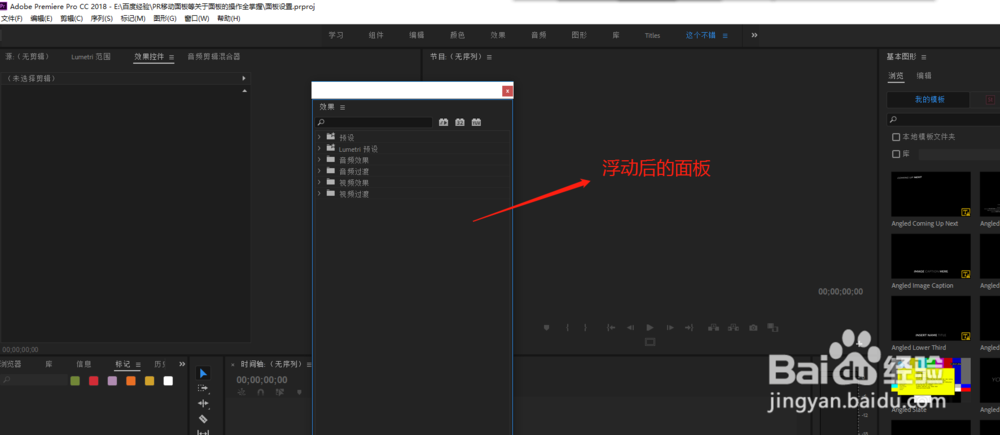Filter markers by orange color swatch
The image size is (1000, 435).
pyautogui.click(x=131, y=381)
